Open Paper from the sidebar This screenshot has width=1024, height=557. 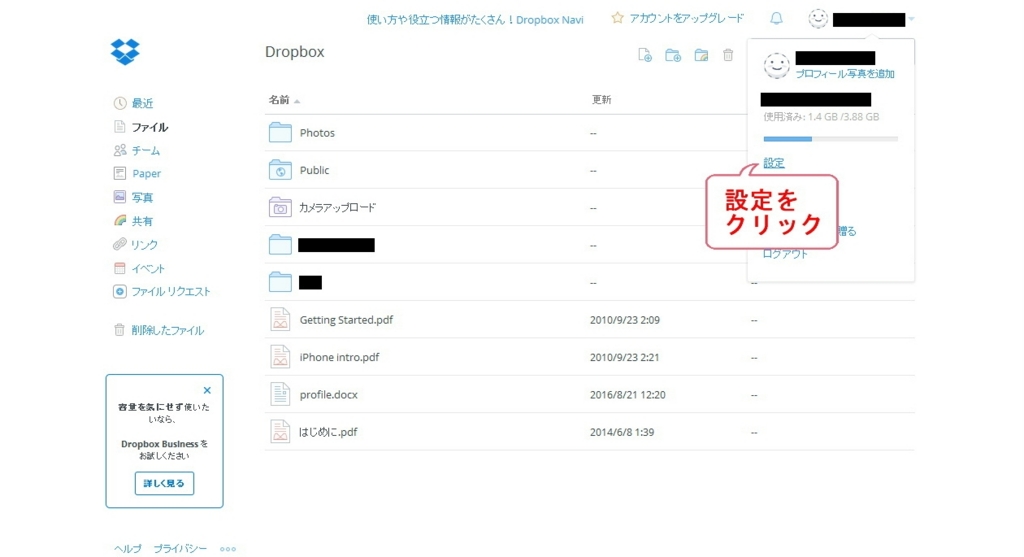[x=146, y=173]
